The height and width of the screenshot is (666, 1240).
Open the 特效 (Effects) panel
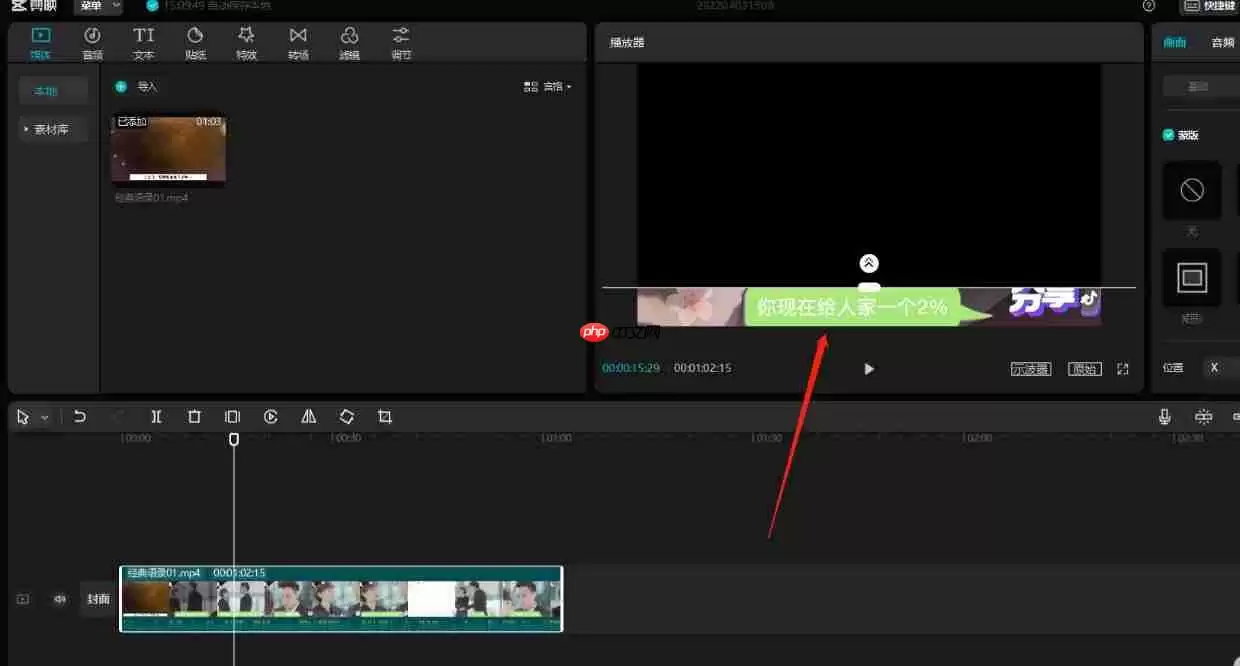pyautogui.click(x=246, y=42)
